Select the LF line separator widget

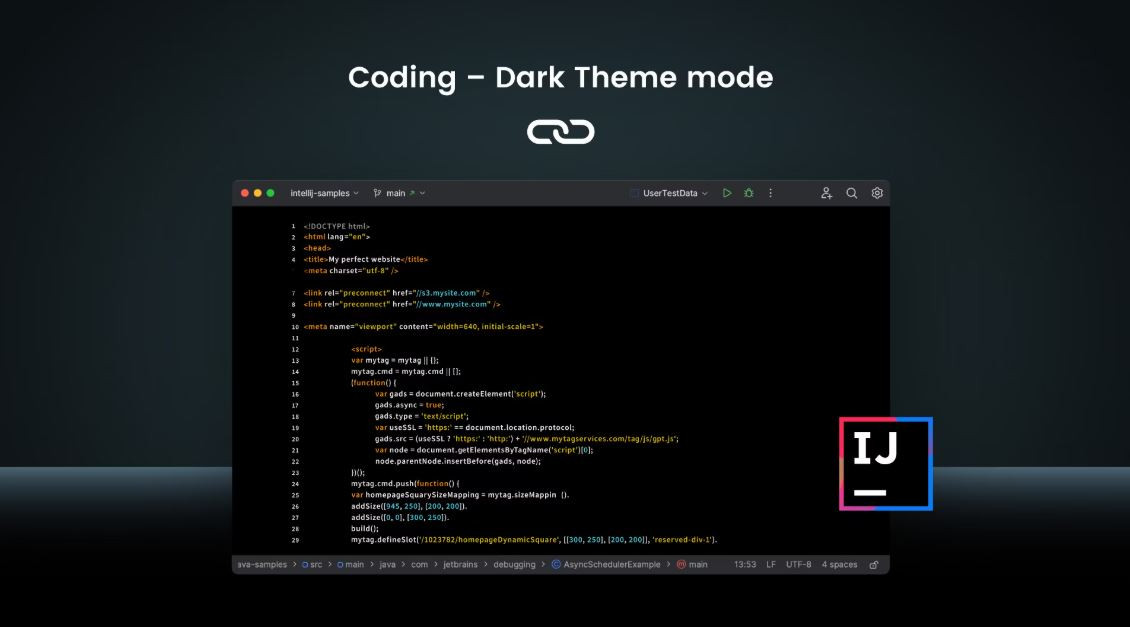pos(770,565)
